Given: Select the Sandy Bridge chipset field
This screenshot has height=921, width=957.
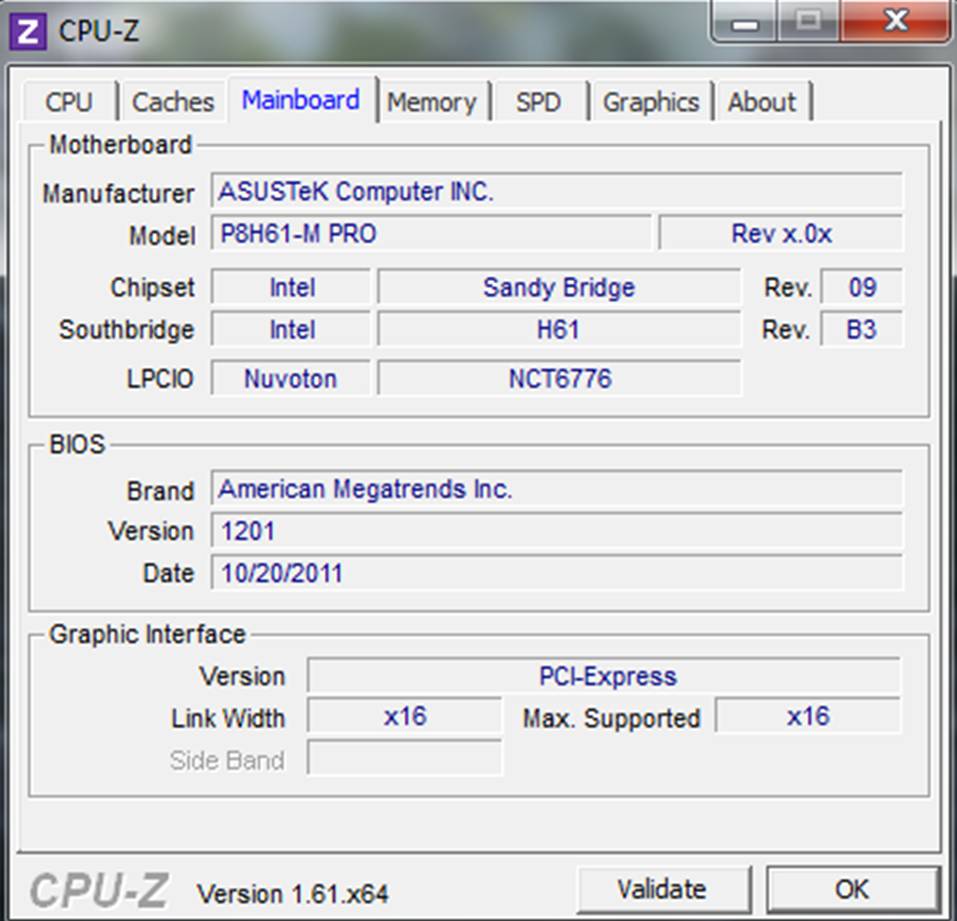Looking at the screenshot, I should pos(559,287).
